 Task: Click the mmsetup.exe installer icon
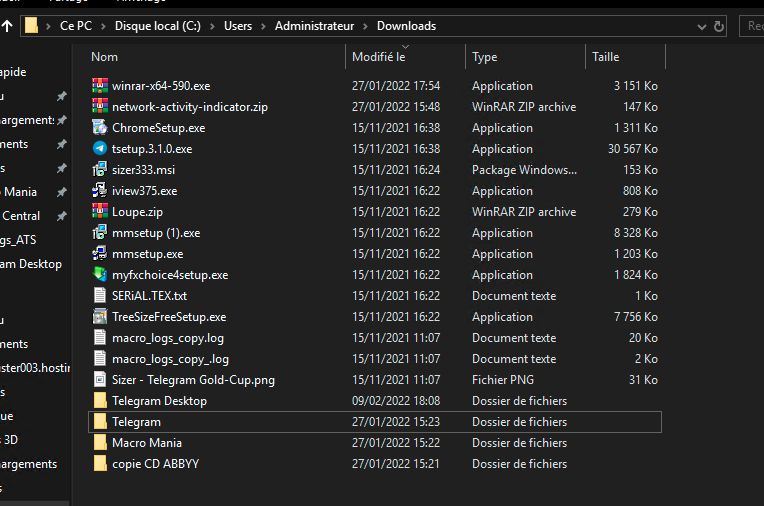[100, 253]
